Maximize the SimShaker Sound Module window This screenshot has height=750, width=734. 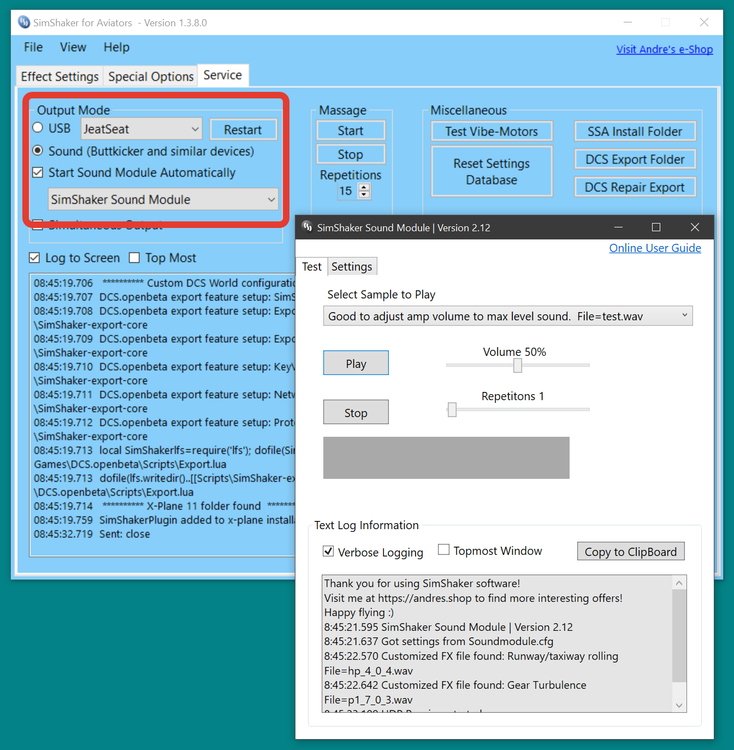click(x=656, y=227)
